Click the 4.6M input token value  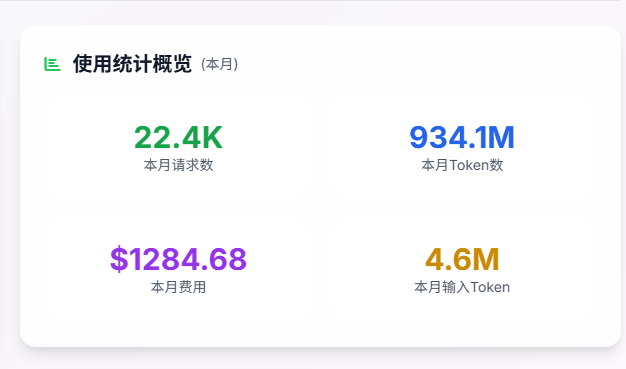pyautogui.click(x=462, y=259)
